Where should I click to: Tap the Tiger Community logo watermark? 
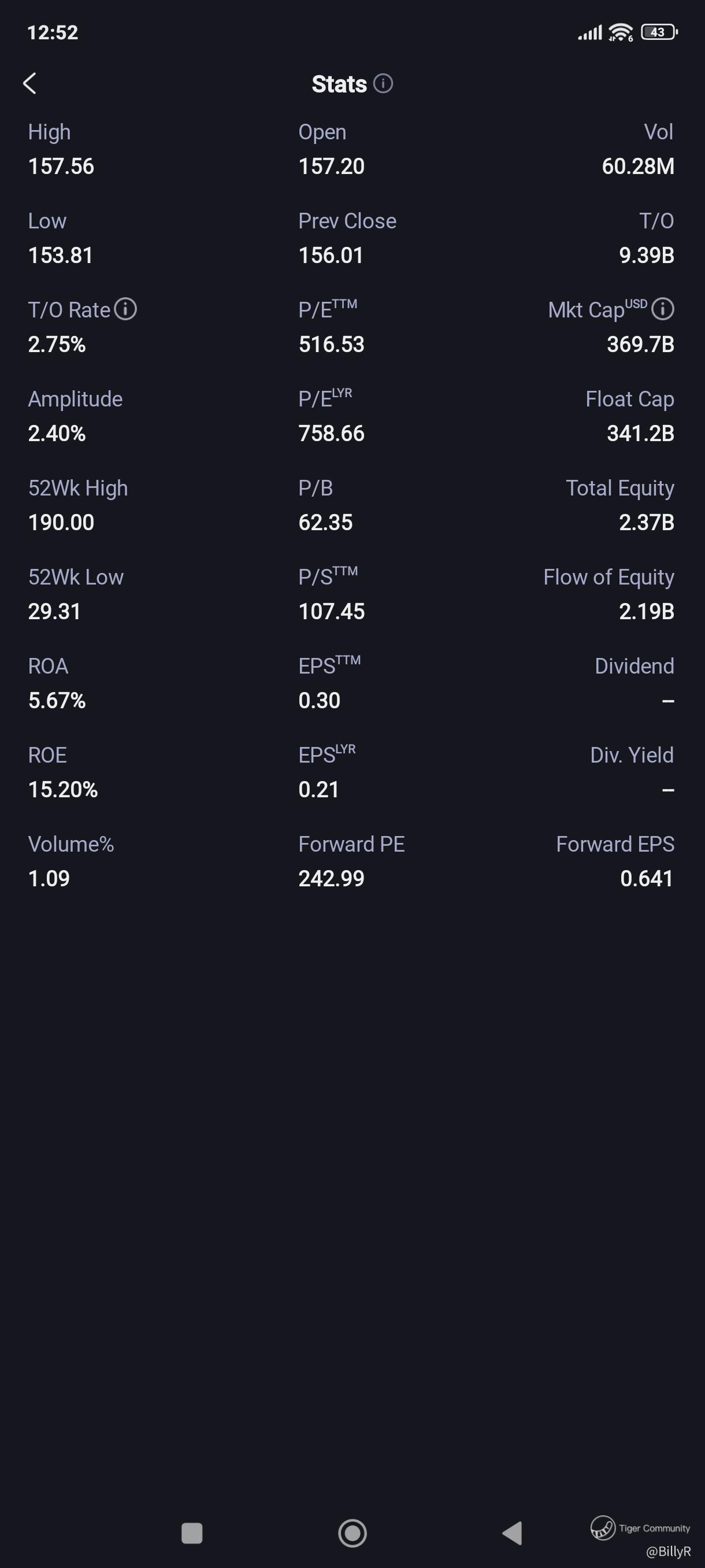click(640, 1528)
